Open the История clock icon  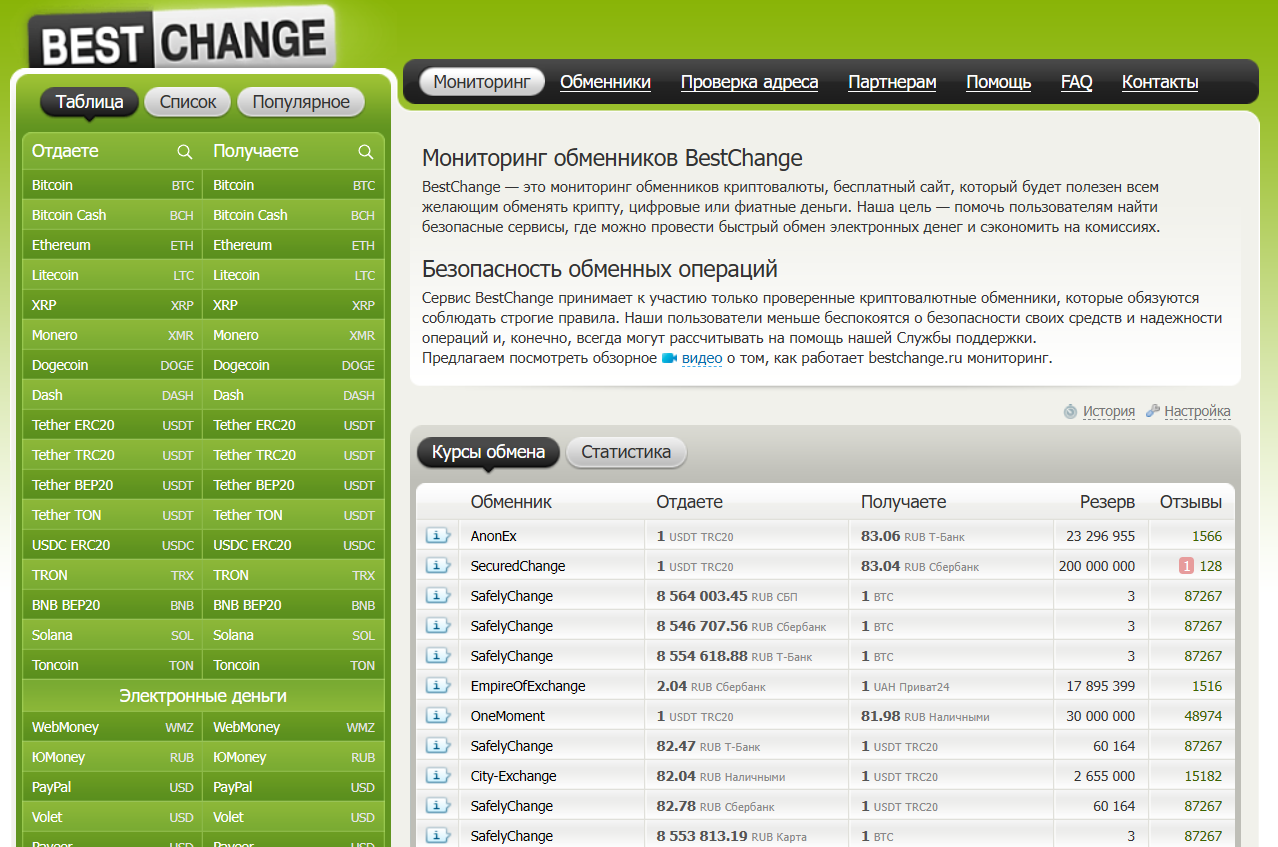tap(1070, 411)
